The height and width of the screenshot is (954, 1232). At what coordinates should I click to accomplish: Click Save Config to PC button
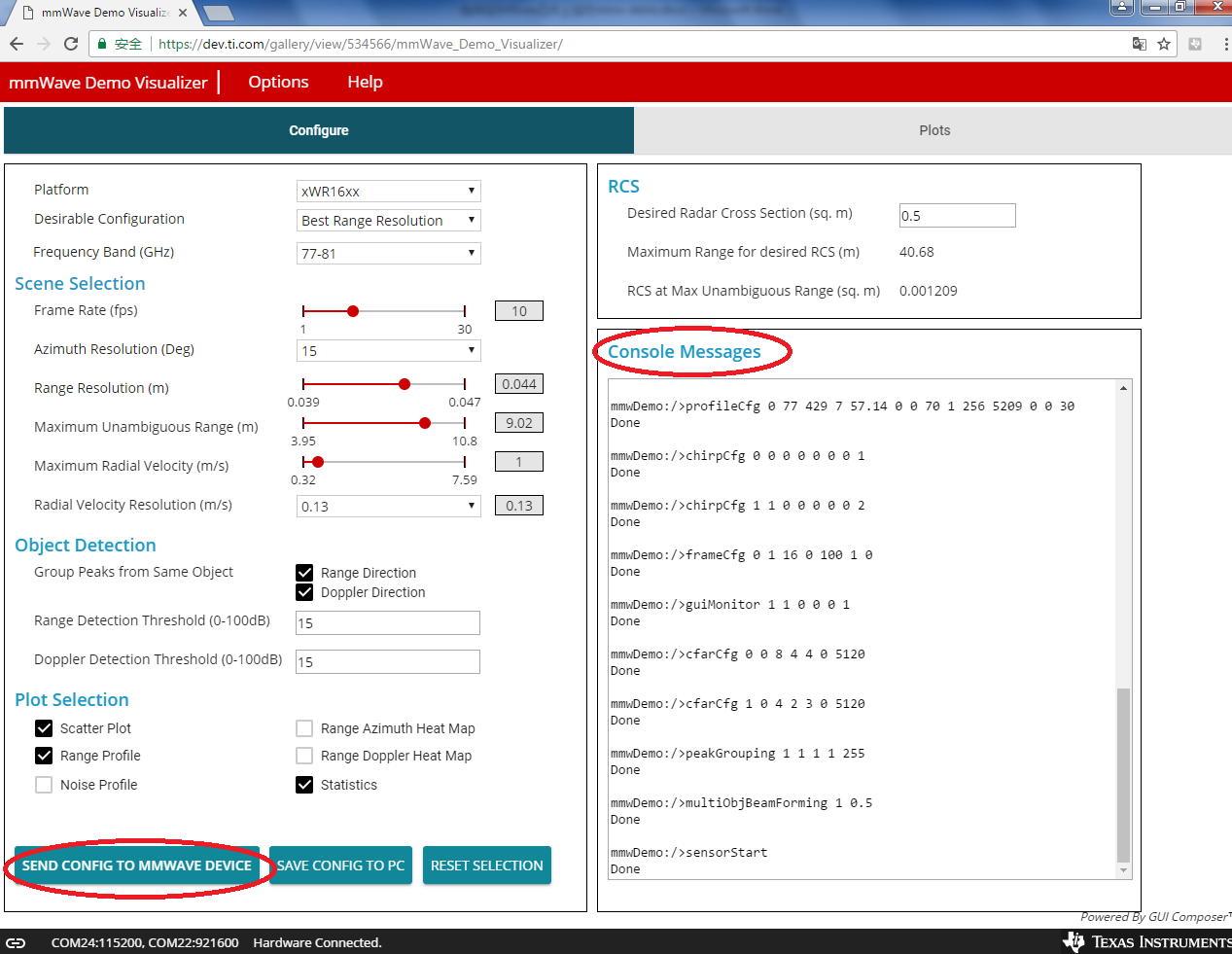(x=340, y=866)
